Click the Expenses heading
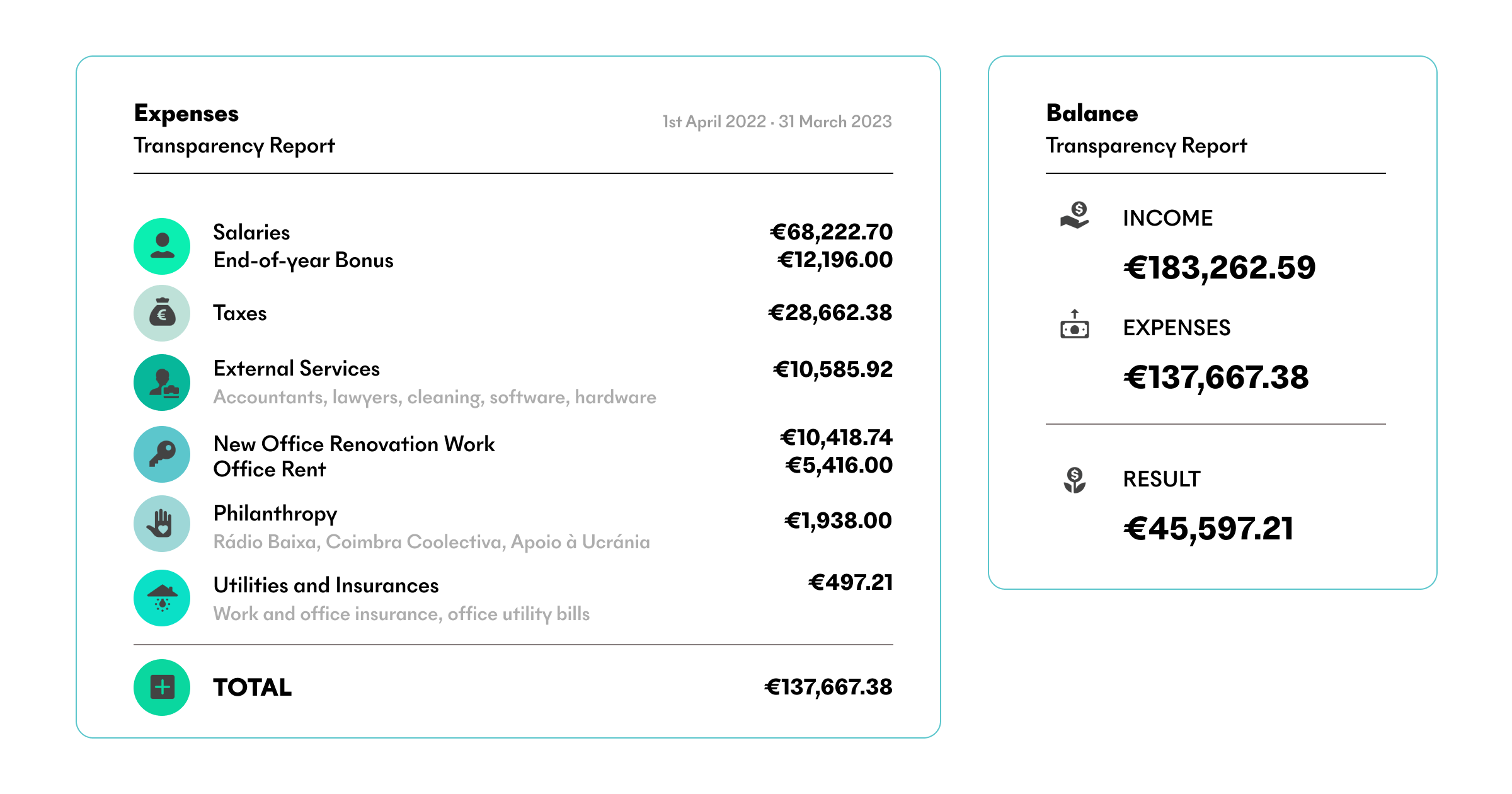Viewport: 1512px width, 794px height. click(186, 113)
